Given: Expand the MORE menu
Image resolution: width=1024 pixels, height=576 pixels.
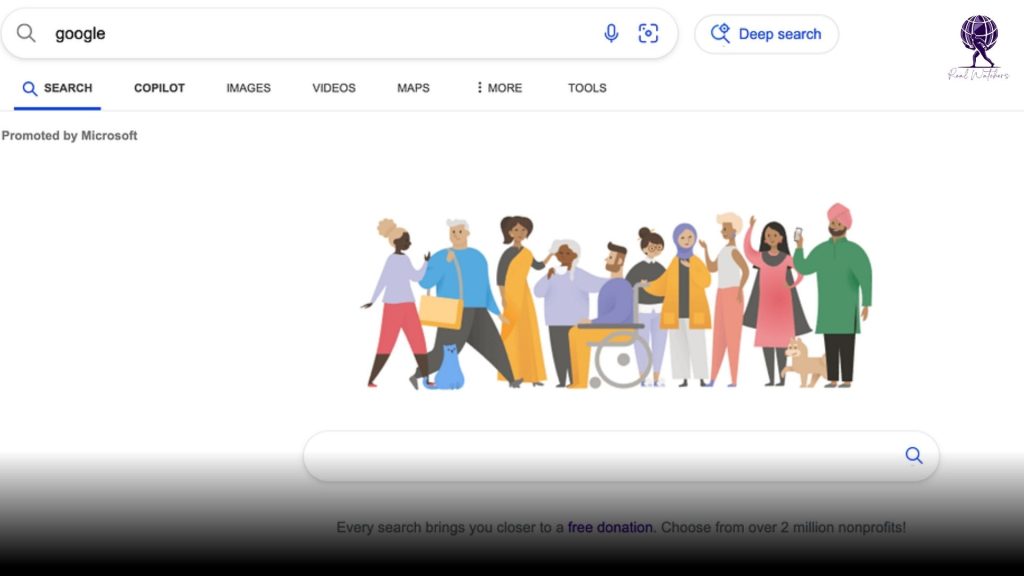Looking at the screenshot, I should (x=499, y=88).
